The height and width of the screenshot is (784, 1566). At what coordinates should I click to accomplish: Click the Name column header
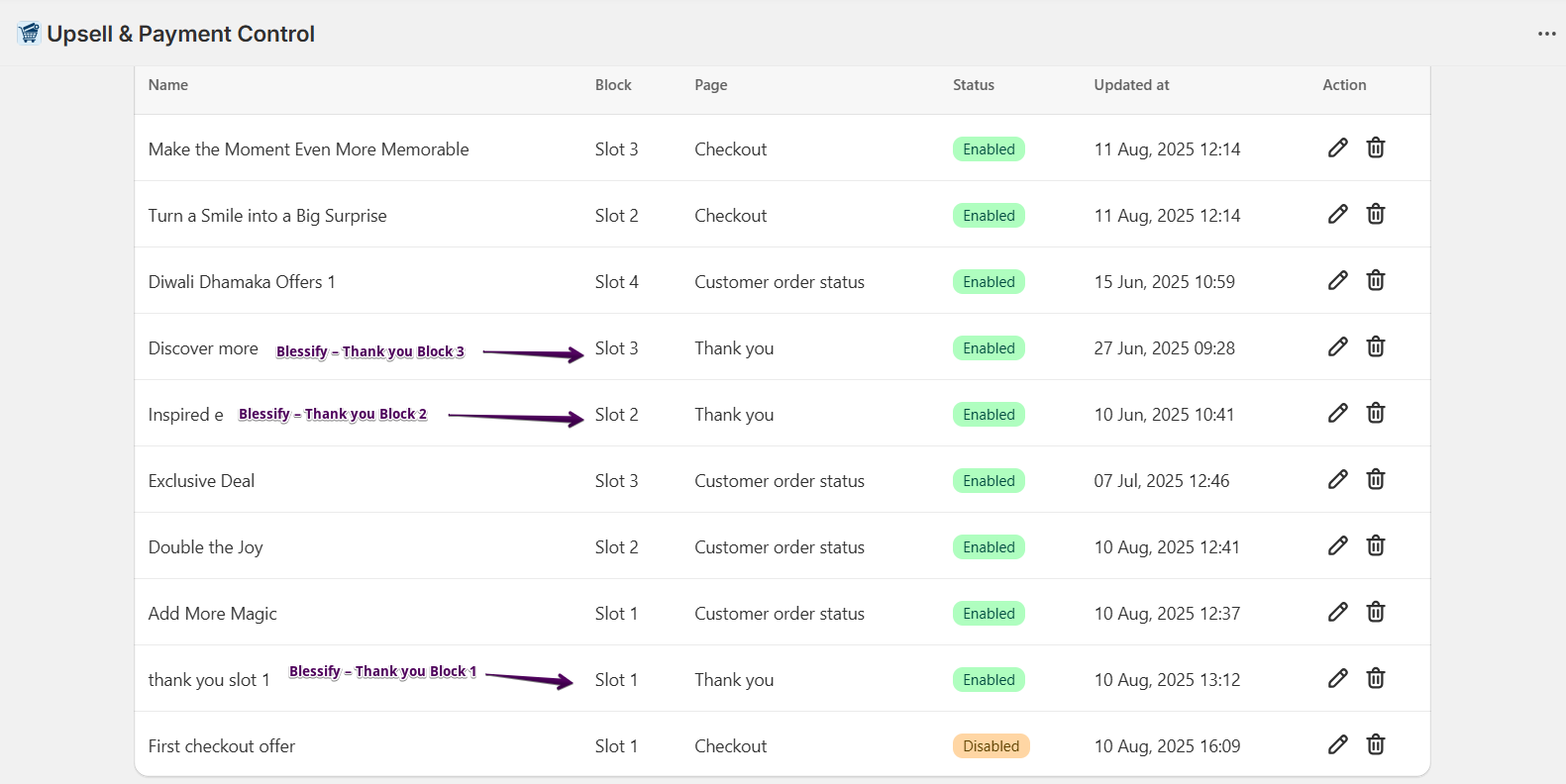click(168, 85)
